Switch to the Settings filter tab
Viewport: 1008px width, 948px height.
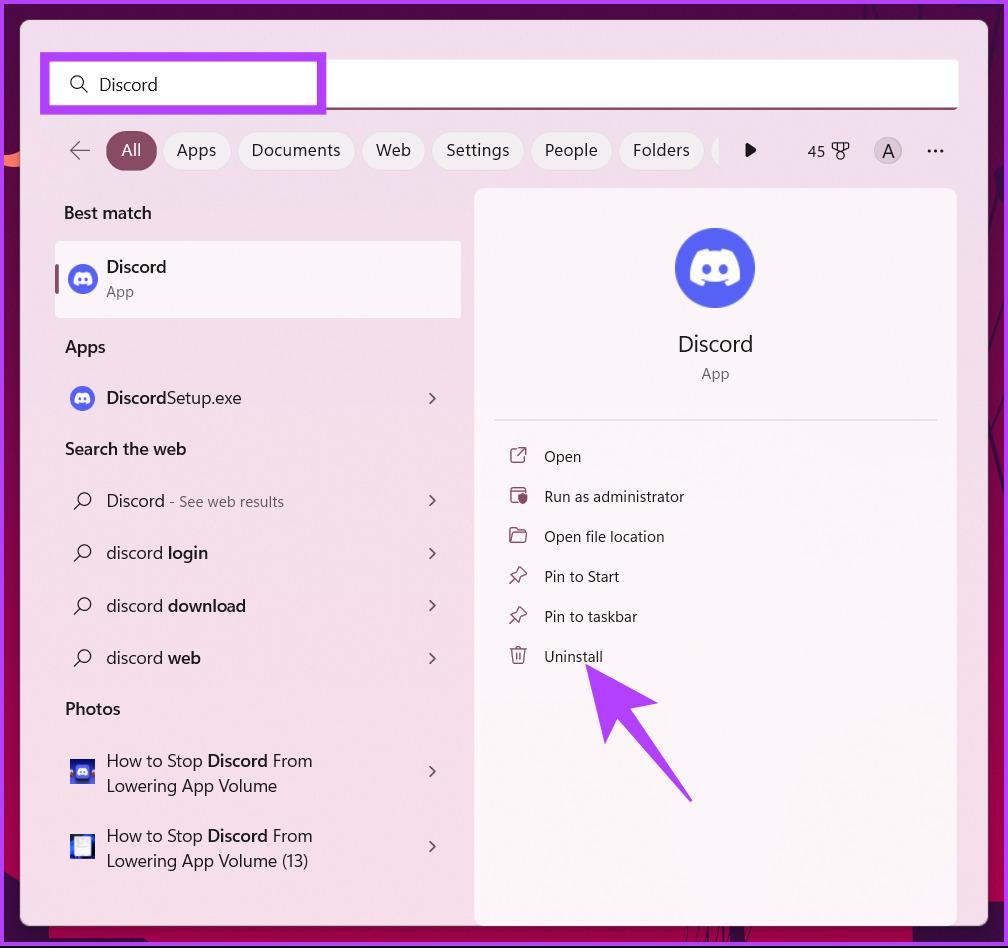pyautogui.click(x=478, y=151)
